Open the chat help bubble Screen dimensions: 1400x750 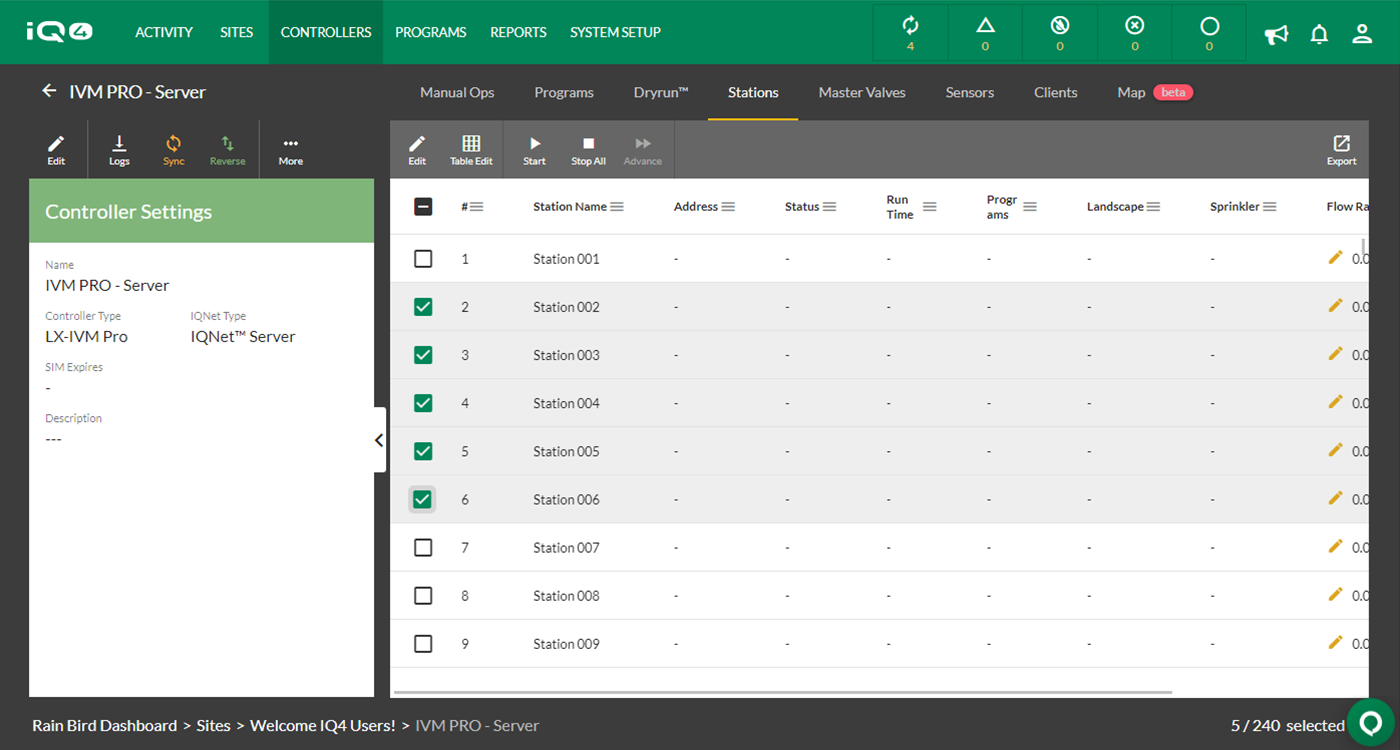coord(1371,722)
